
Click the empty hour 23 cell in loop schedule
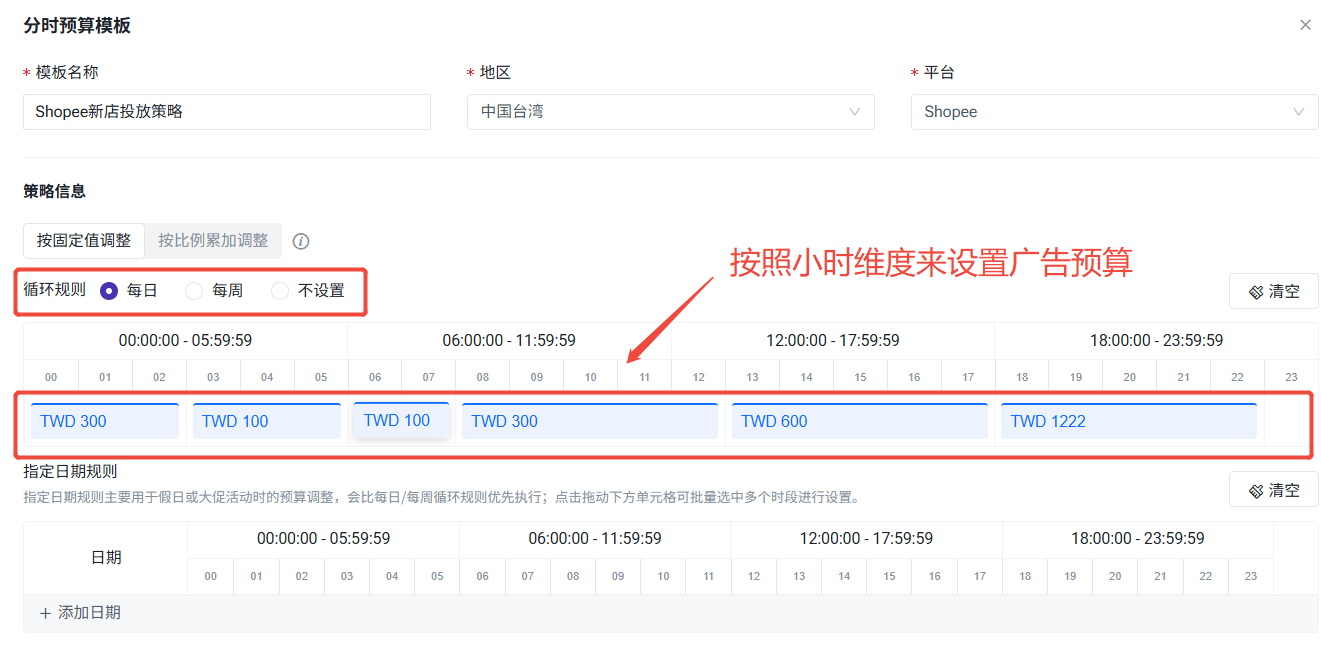(x=1290, y=421)
